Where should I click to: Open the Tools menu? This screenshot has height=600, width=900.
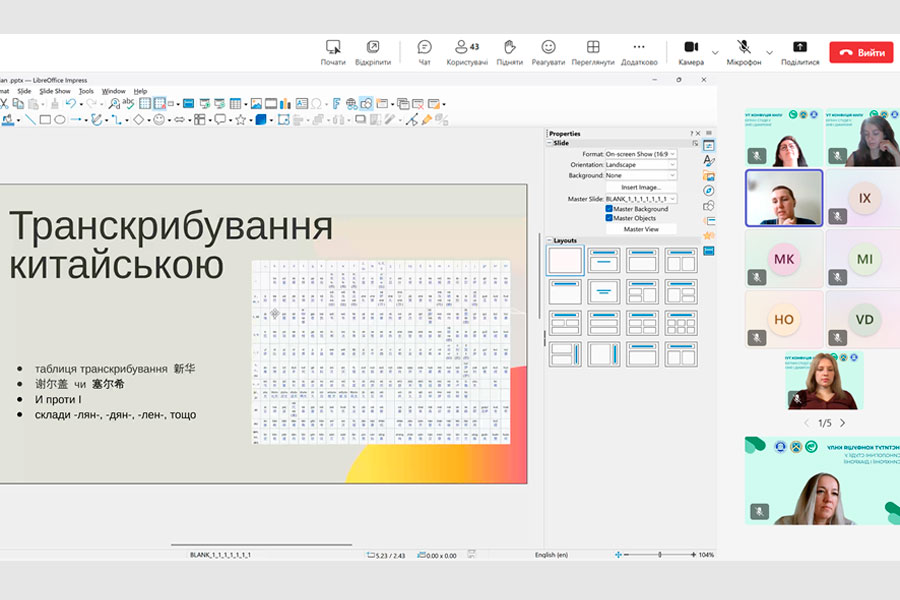86,91
